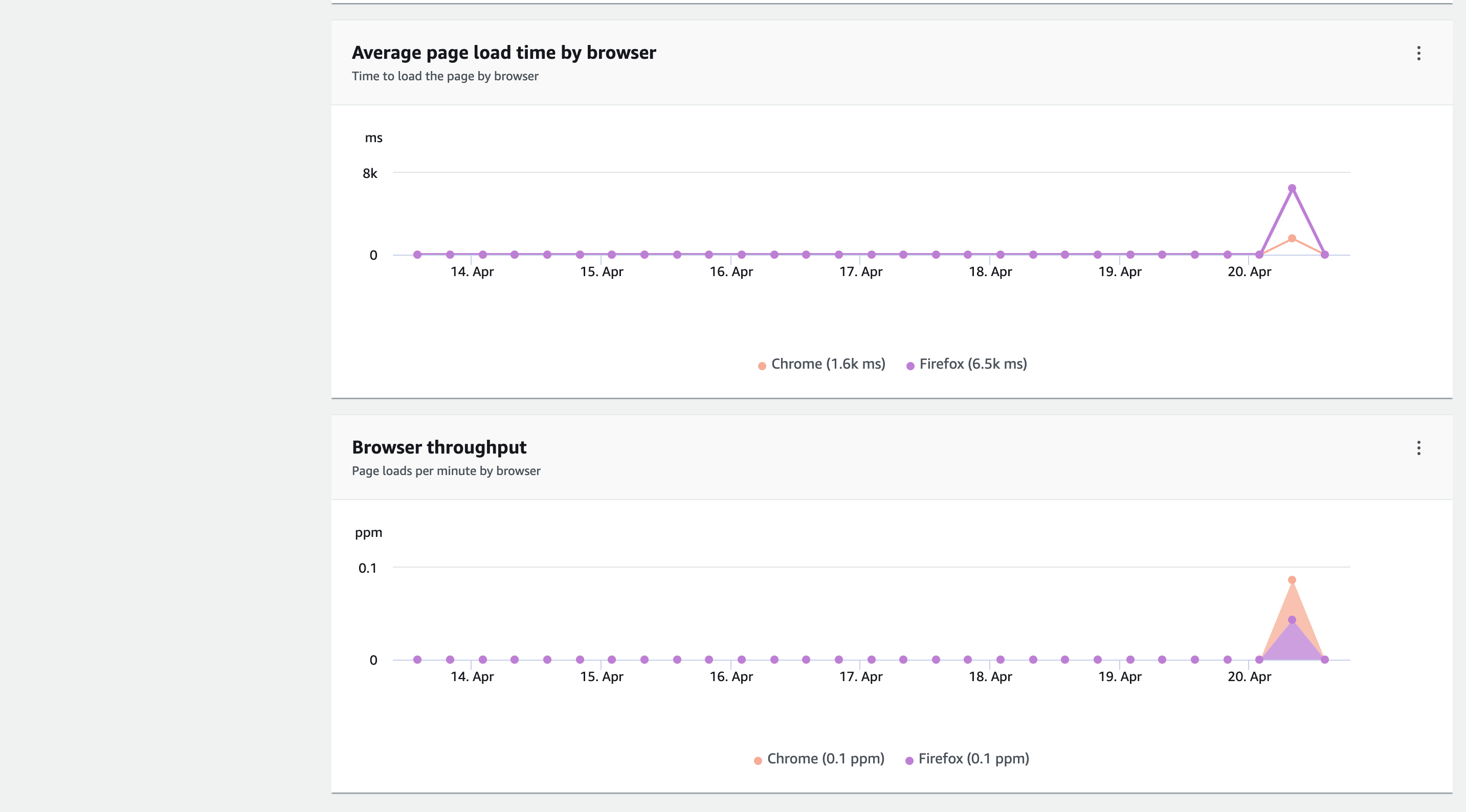Open Browser throughput widget options menu
1466x812 pixels.
tap(1418, 448)
